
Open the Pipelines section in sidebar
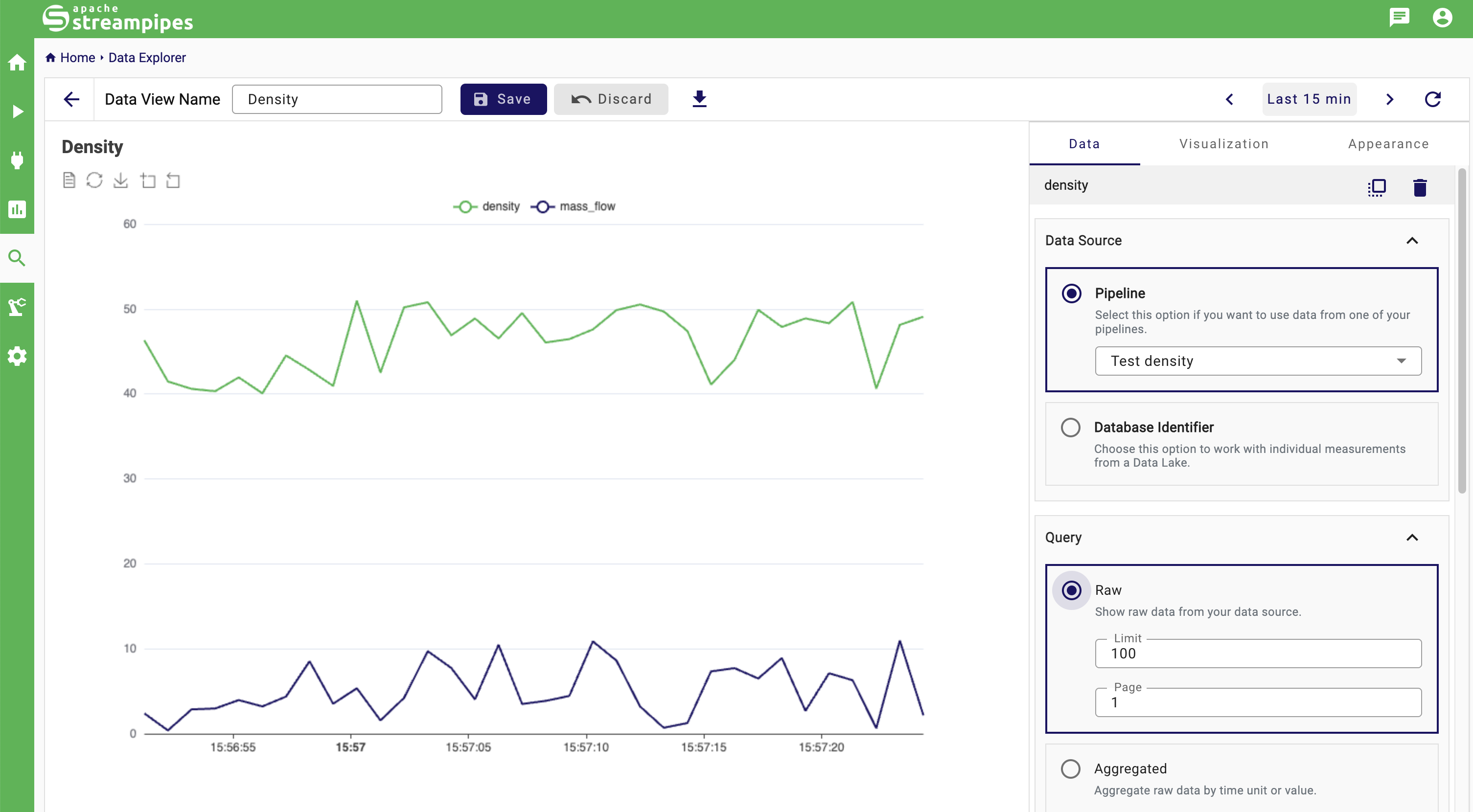coord(17,112)
